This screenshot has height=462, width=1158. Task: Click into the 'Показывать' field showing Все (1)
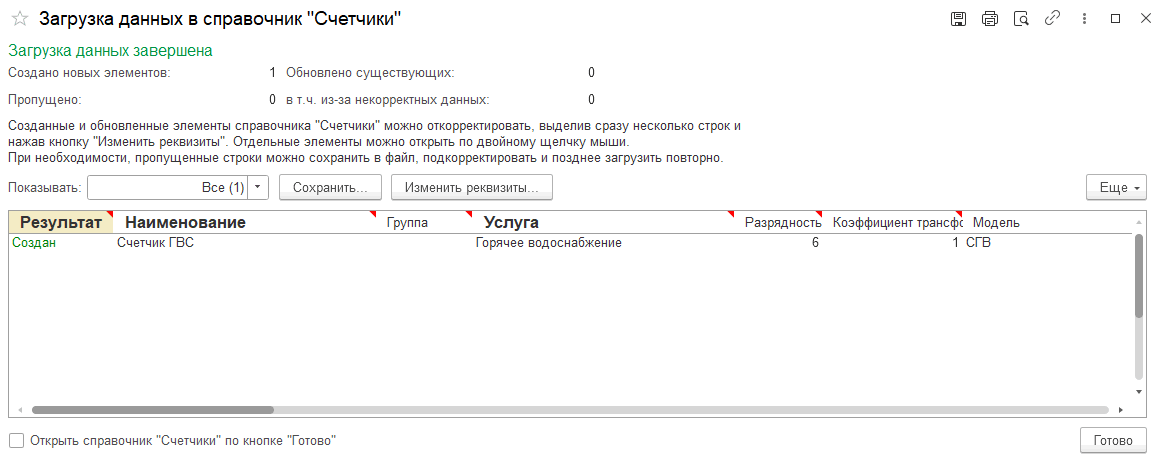168,187
